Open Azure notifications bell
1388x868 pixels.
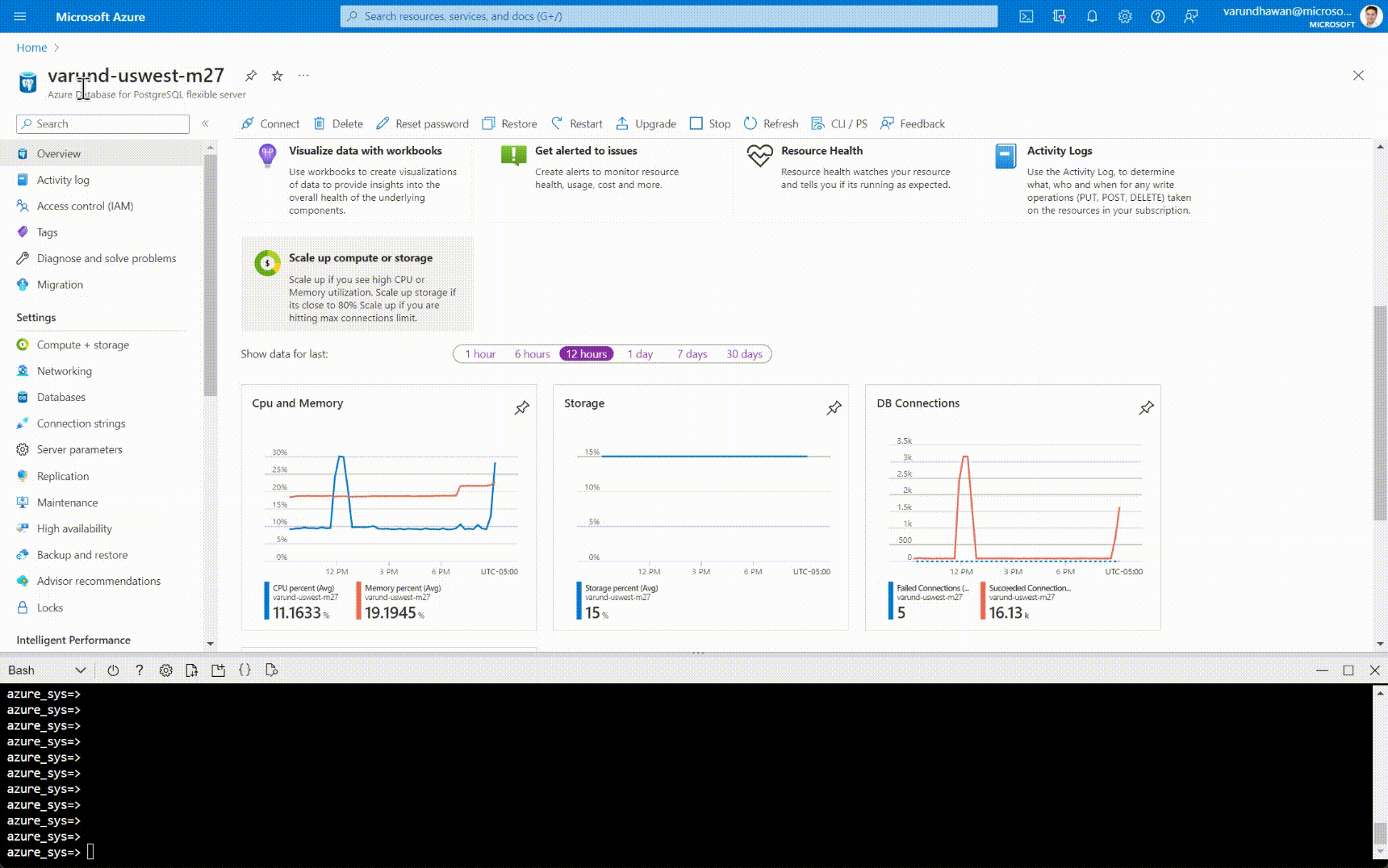(x=1092, y=16)
